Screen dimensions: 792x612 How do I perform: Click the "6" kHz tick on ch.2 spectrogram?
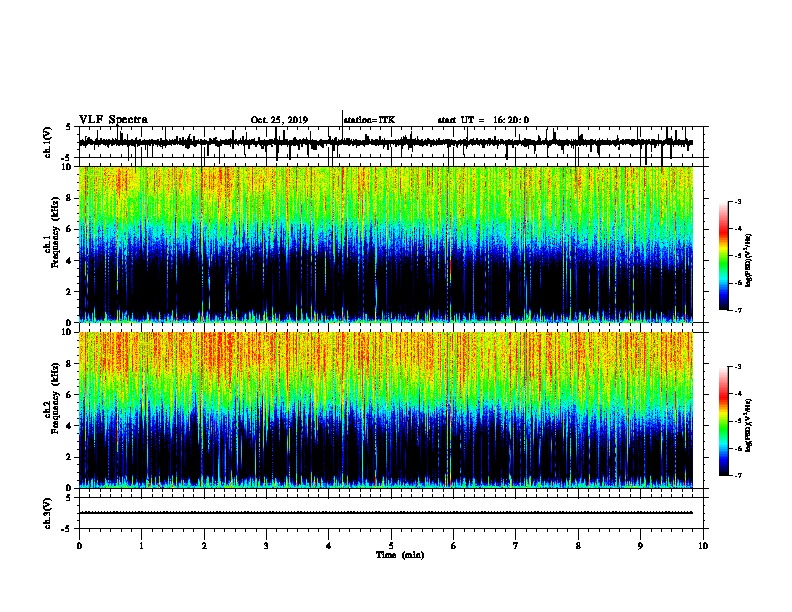[x=69, y=395]
